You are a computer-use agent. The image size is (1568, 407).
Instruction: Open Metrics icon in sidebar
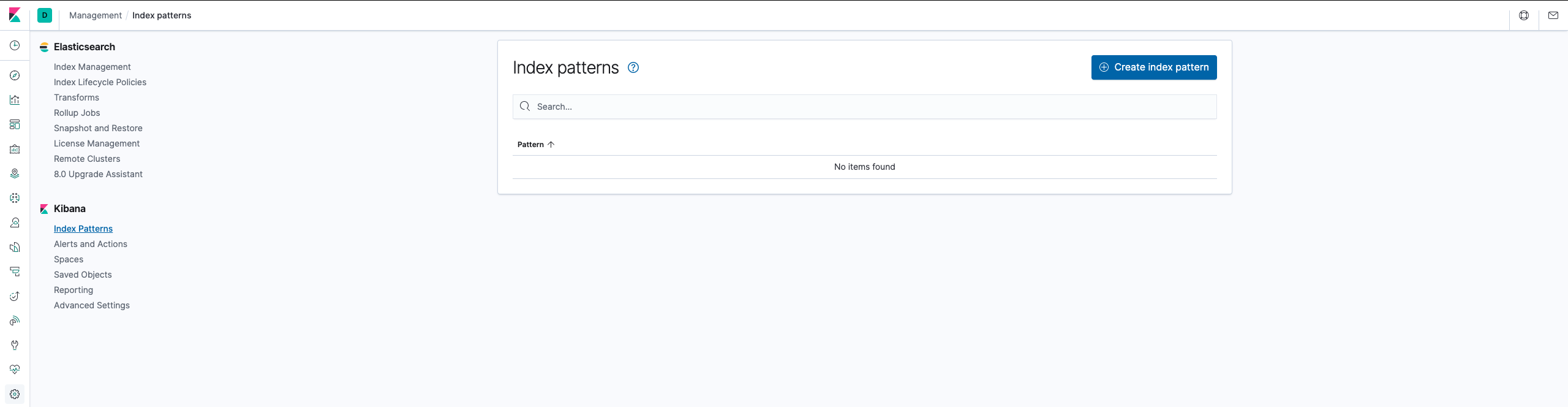coord(15,223)
